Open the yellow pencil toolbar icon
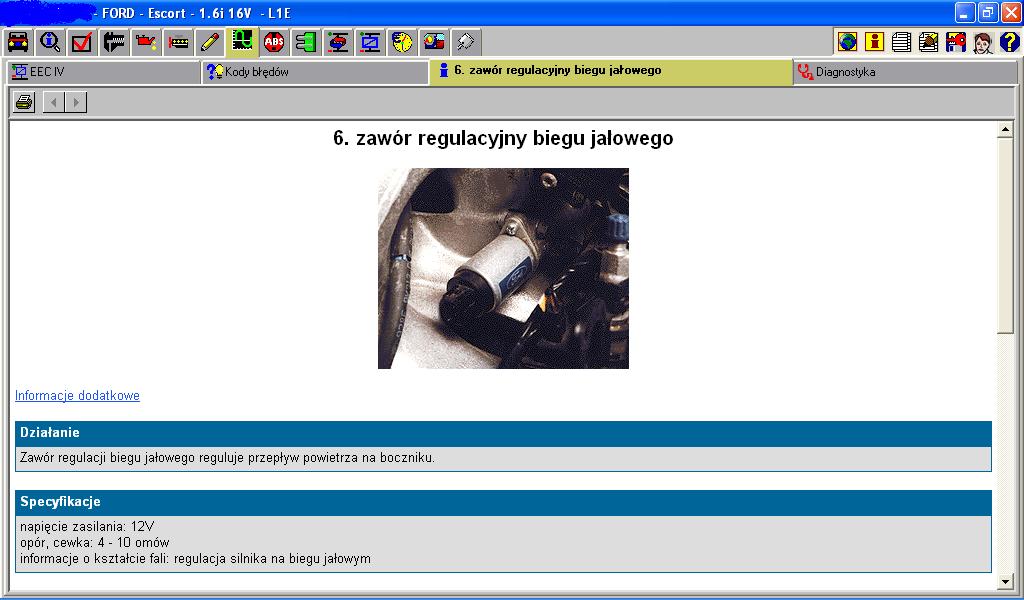Viewport: 1024px width, 600px height. pyautogui.click(x=210, y=42)
